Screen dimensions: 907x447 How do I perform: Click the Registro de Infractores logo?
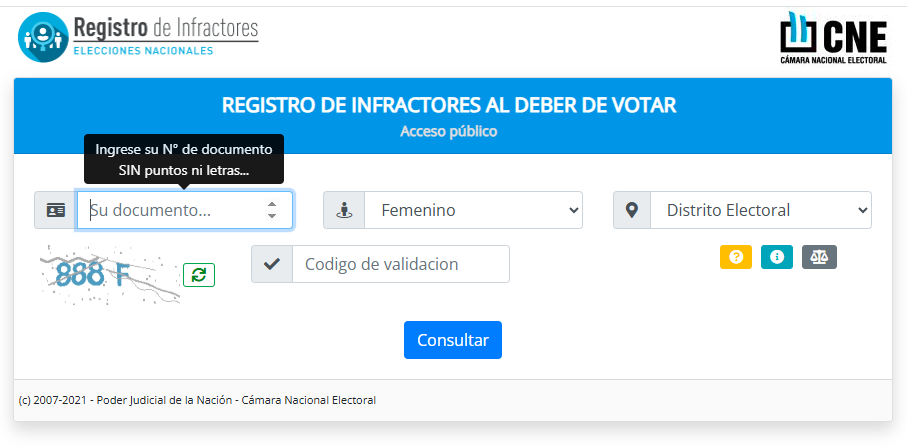pyautogui.click(x=138, y=36)
